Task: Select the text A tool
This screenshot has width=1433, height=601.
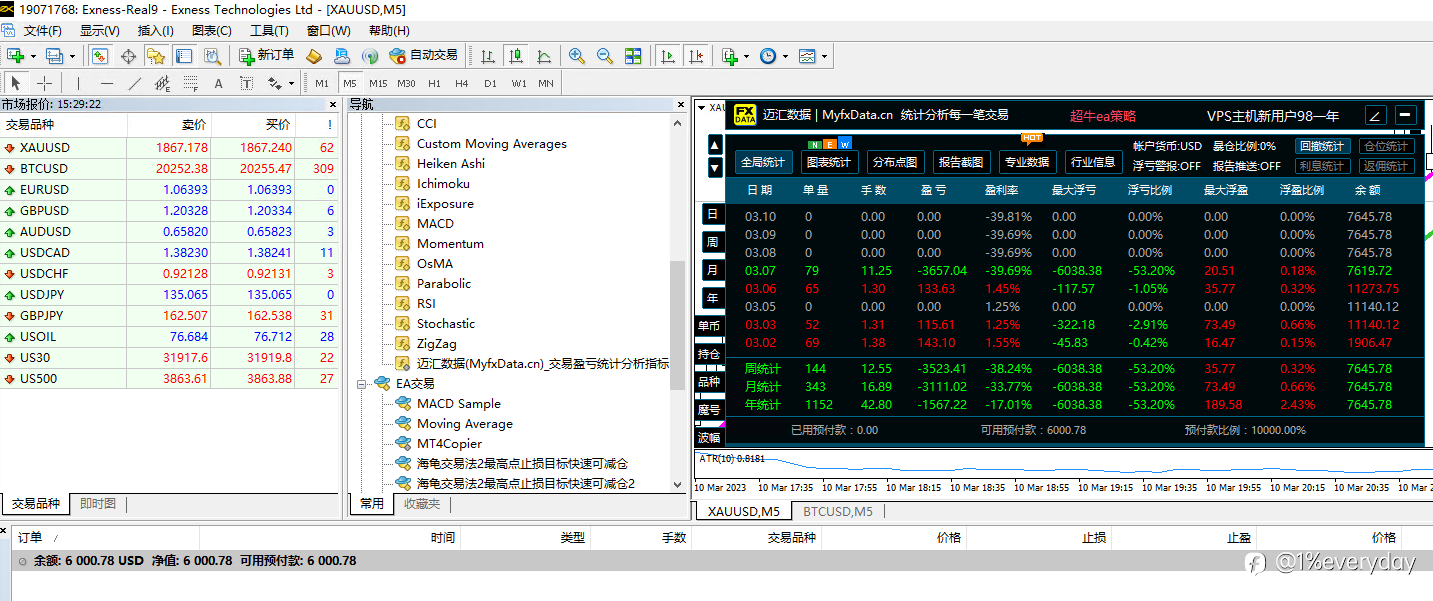Action: pos(219,83)
